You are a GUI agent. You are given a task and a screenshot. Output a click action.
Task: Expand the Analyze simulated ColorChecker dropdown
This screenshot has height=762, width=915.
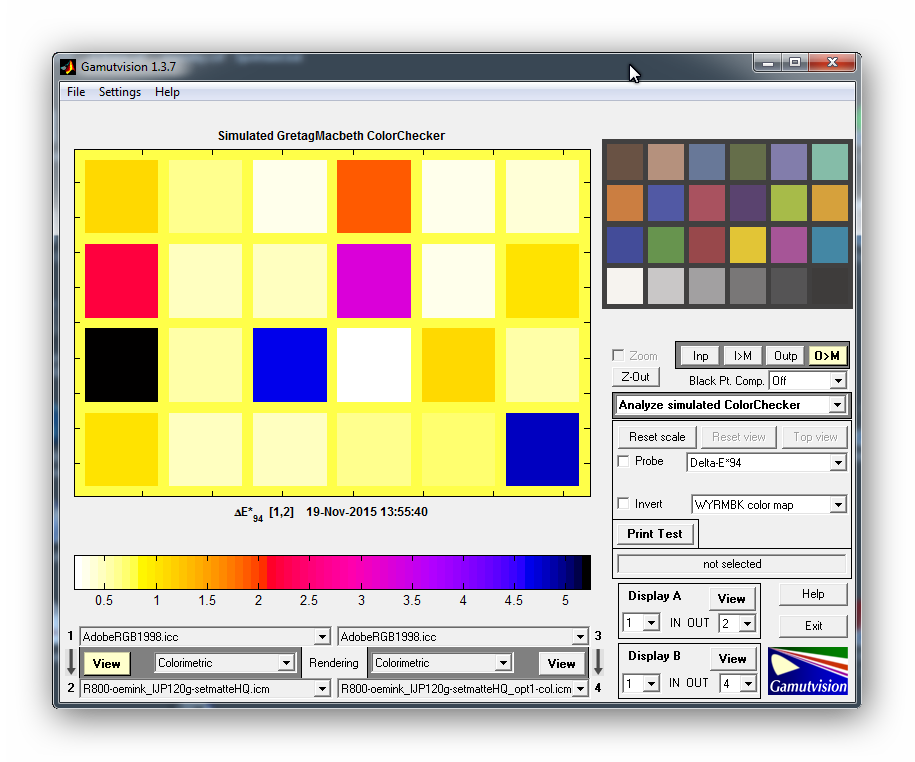tap(836, 405)
